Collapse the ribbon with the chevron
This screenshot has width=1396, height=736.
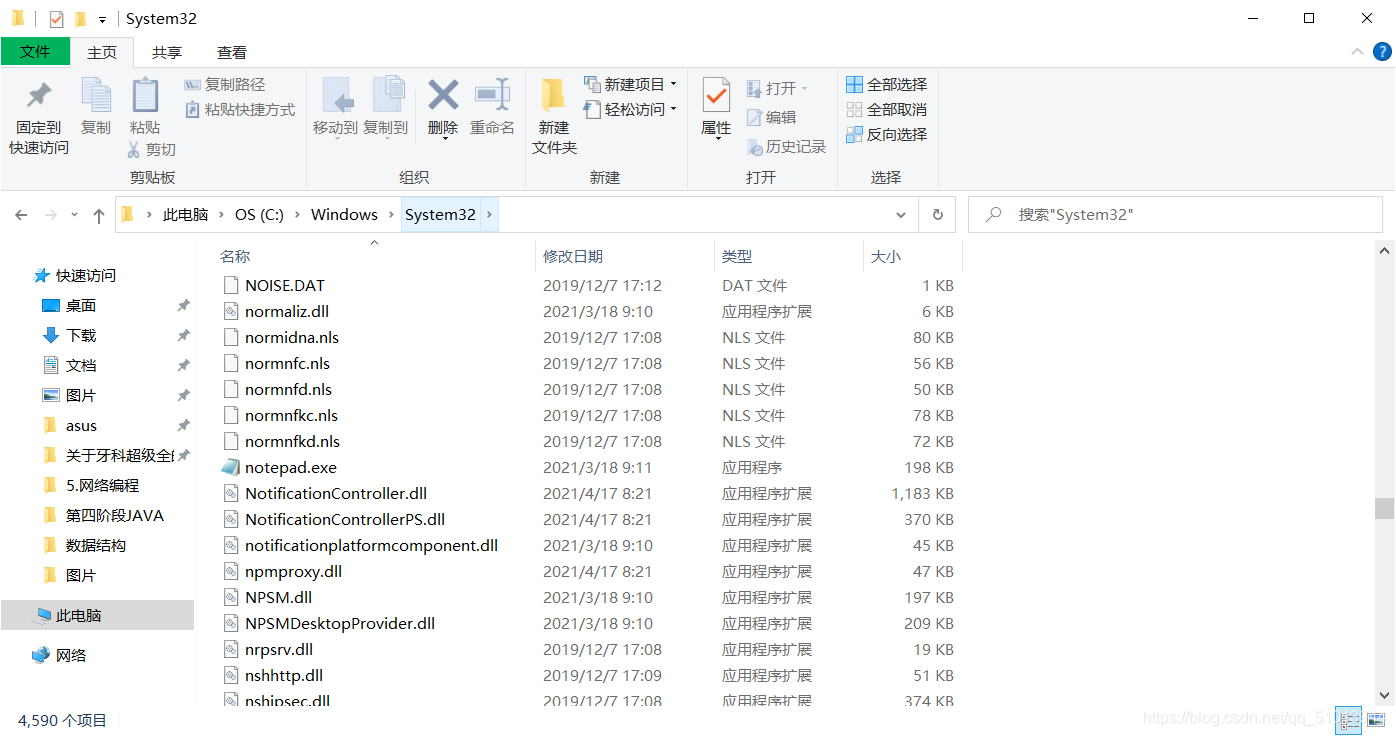[1357, 52]
